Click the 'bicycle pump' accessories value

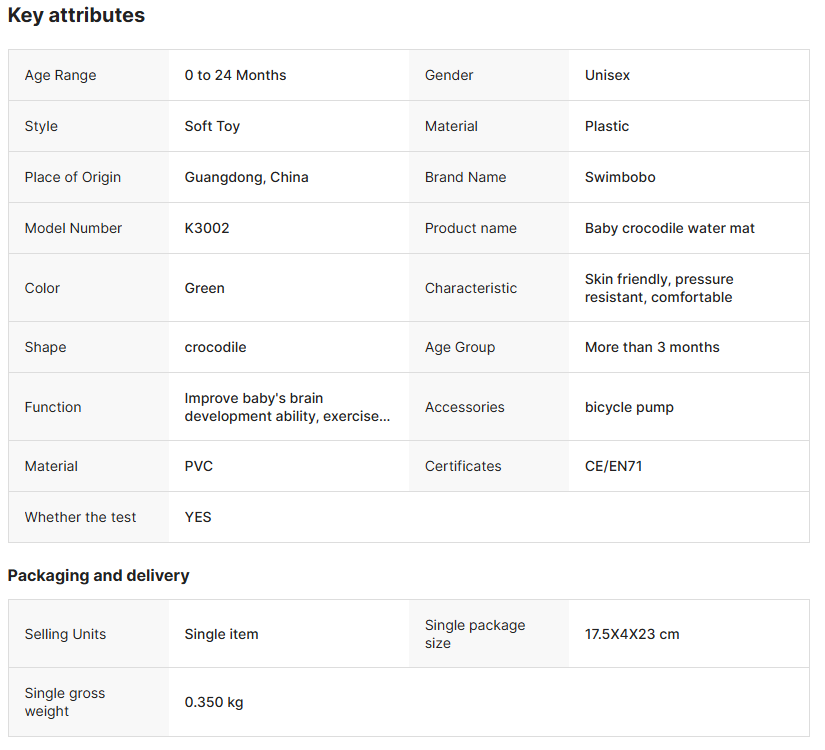pyautogui.click(x=629, y=407)
